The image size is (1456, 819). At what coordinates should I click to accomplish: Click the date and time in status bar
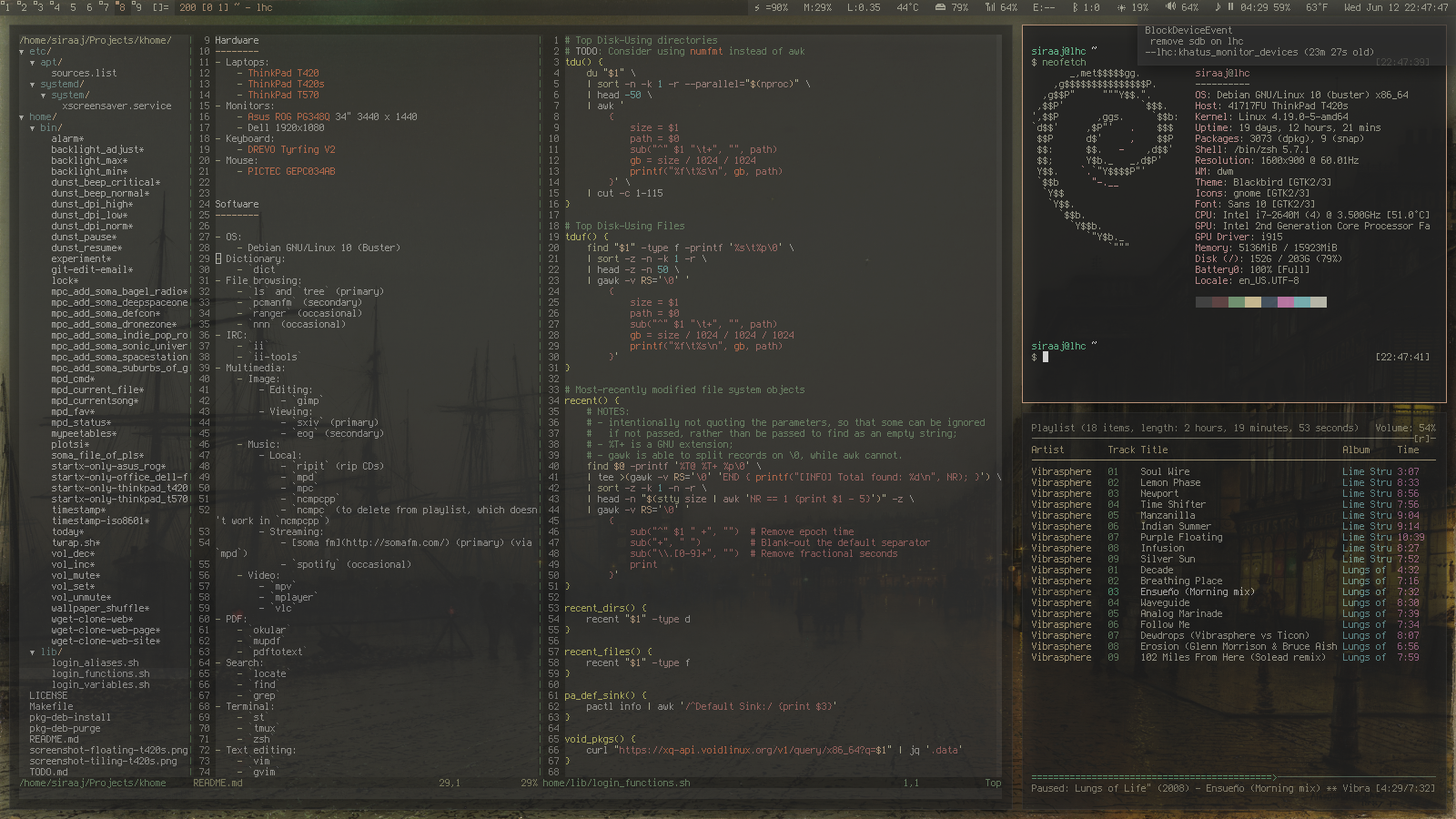click(x=1396, y=7)
